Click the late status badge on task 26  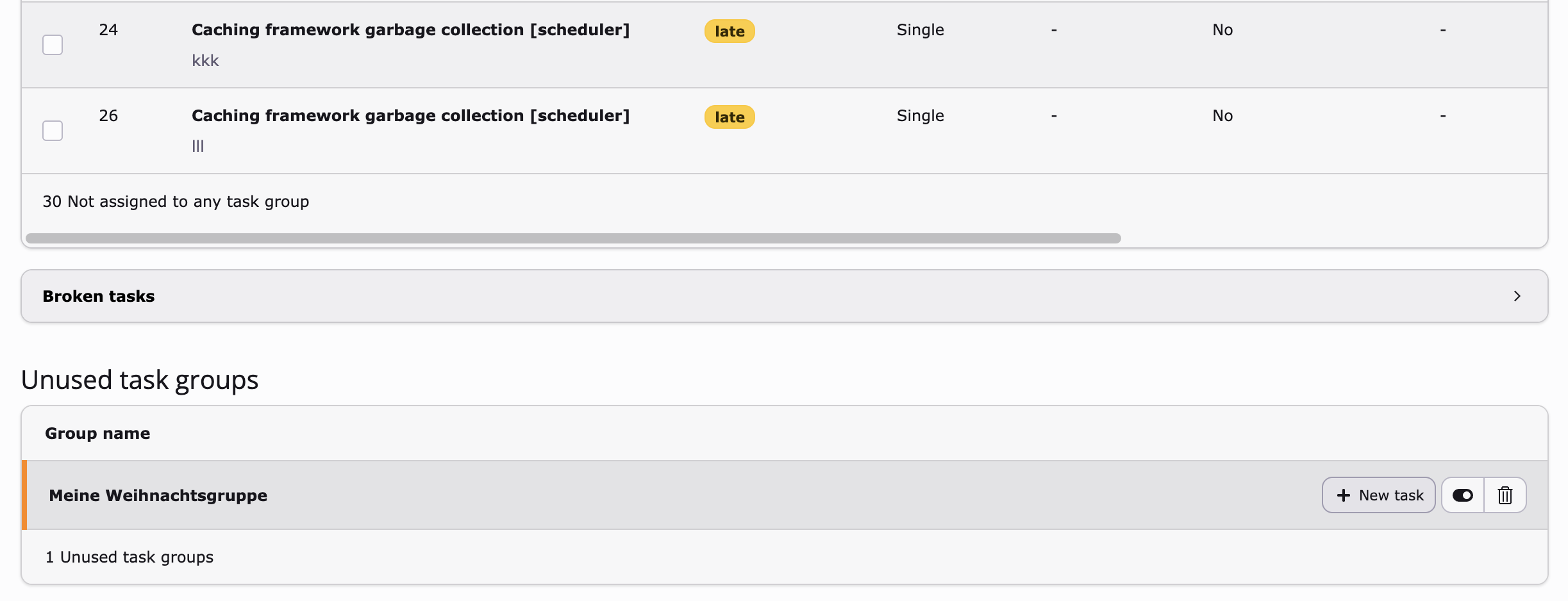pyautogui.click(x=730, y=117)
